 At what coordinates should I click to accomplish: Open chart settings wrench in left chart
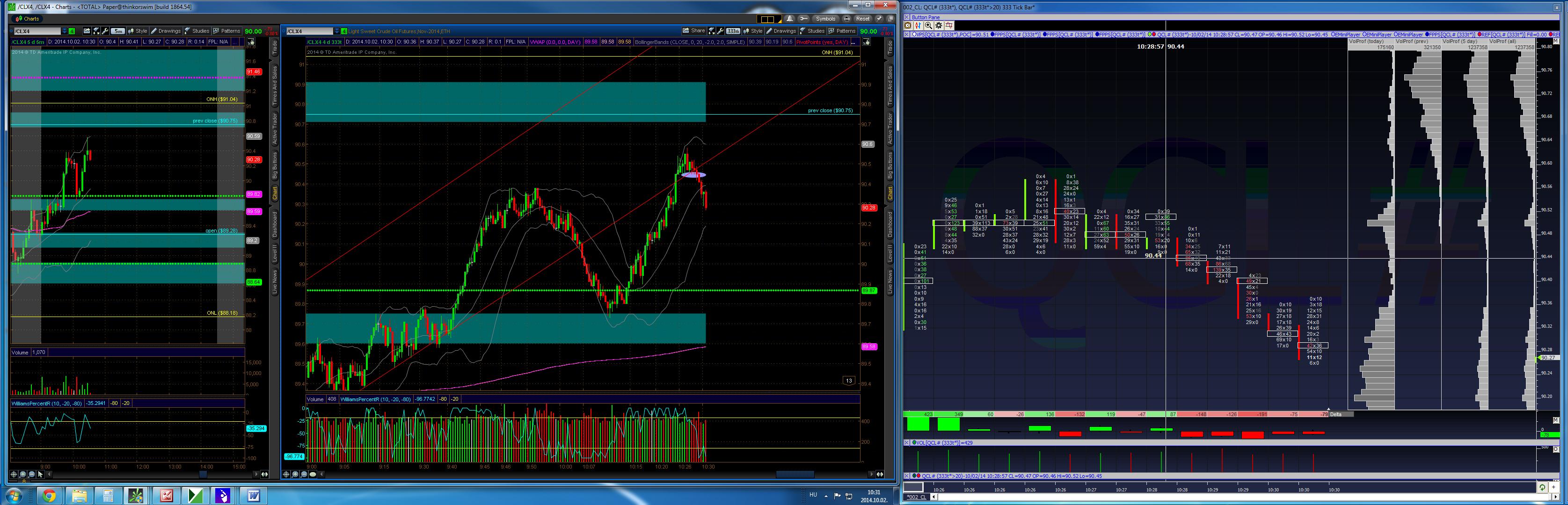pyautogui.click(x=105, y=31)
